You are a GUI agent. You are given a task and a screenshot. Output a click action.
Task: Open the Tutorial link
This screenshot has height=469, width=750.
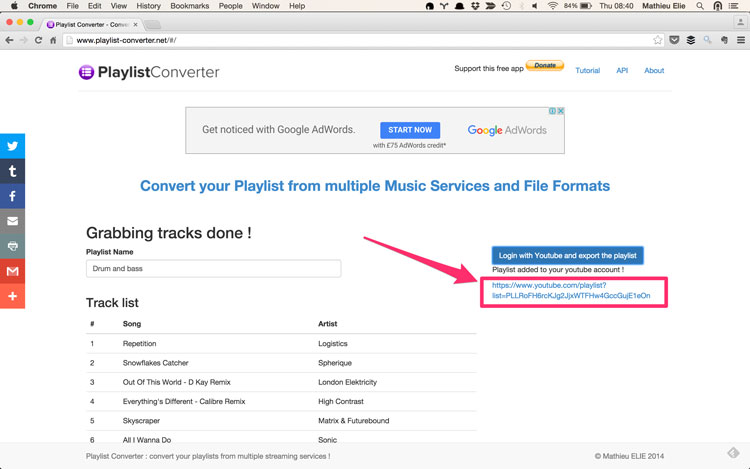[x=587, y=70]
